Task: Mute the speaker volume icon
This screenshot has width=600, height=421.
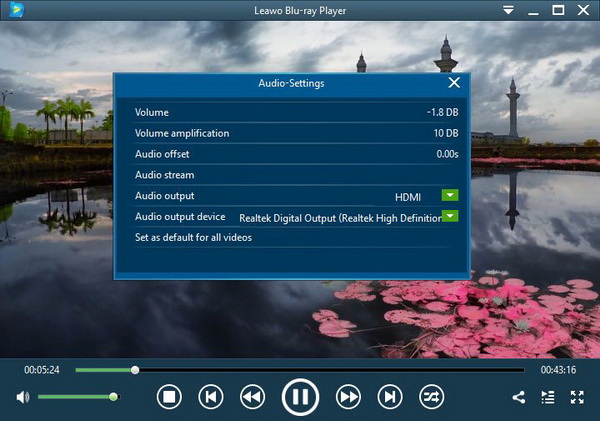Action: coord(23,397)
